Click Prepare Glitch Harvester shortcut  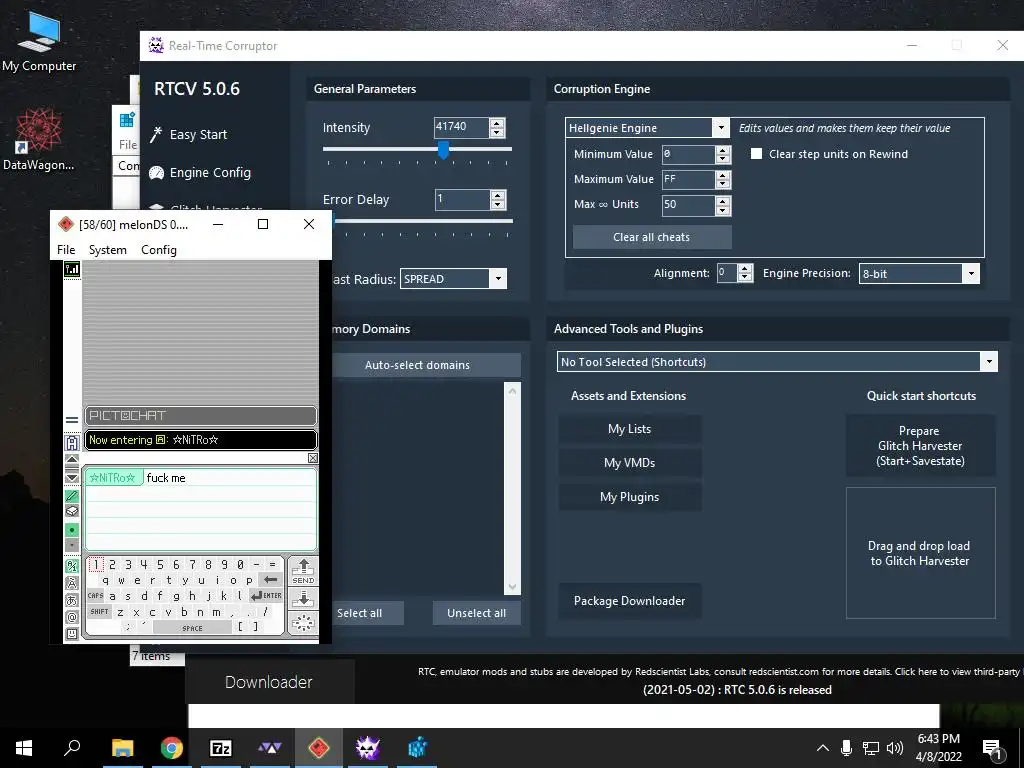(x=920, y=446)
